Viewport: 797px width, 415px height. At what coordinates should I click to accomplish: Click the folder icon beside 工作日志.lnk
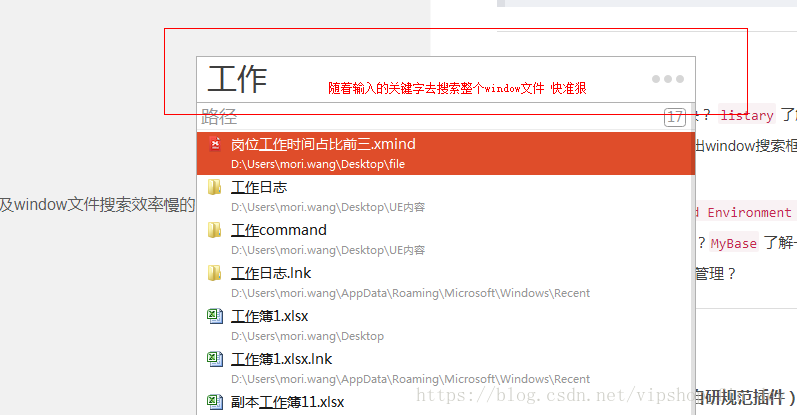point(214,273)
